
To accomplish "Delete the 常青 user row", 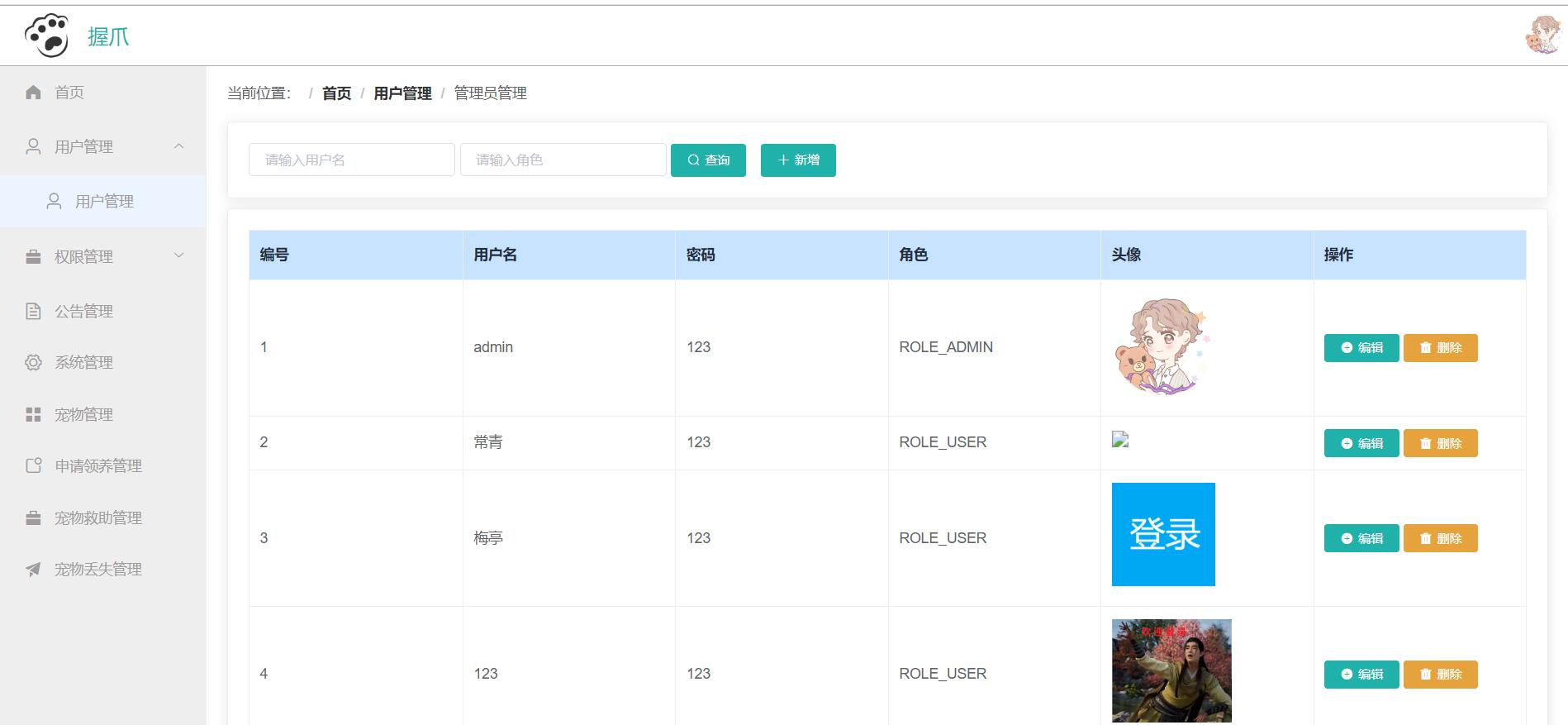I will point(1441,443).
